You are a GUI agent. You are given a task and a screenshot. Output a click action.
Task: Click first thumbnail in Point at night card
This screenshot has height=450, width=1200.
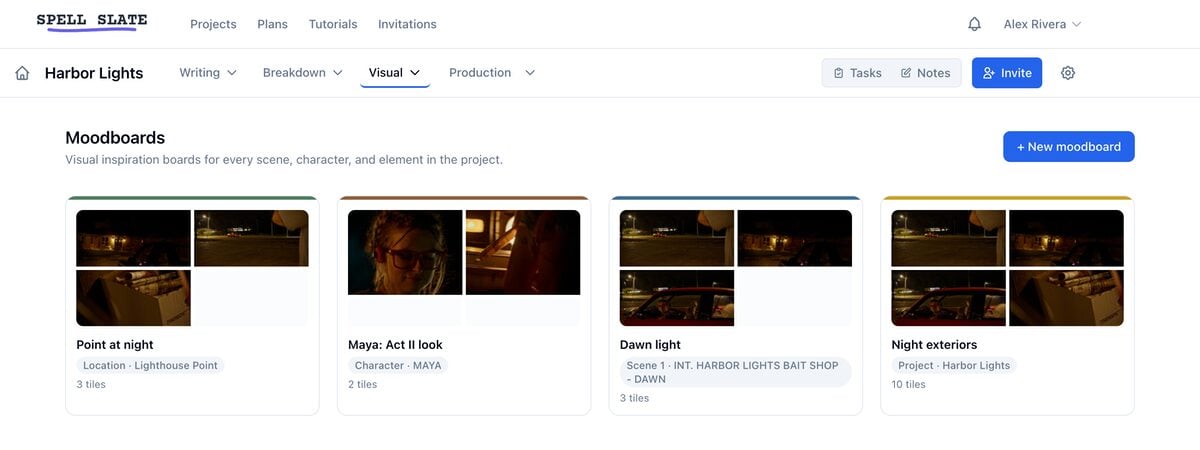point(133,238)
